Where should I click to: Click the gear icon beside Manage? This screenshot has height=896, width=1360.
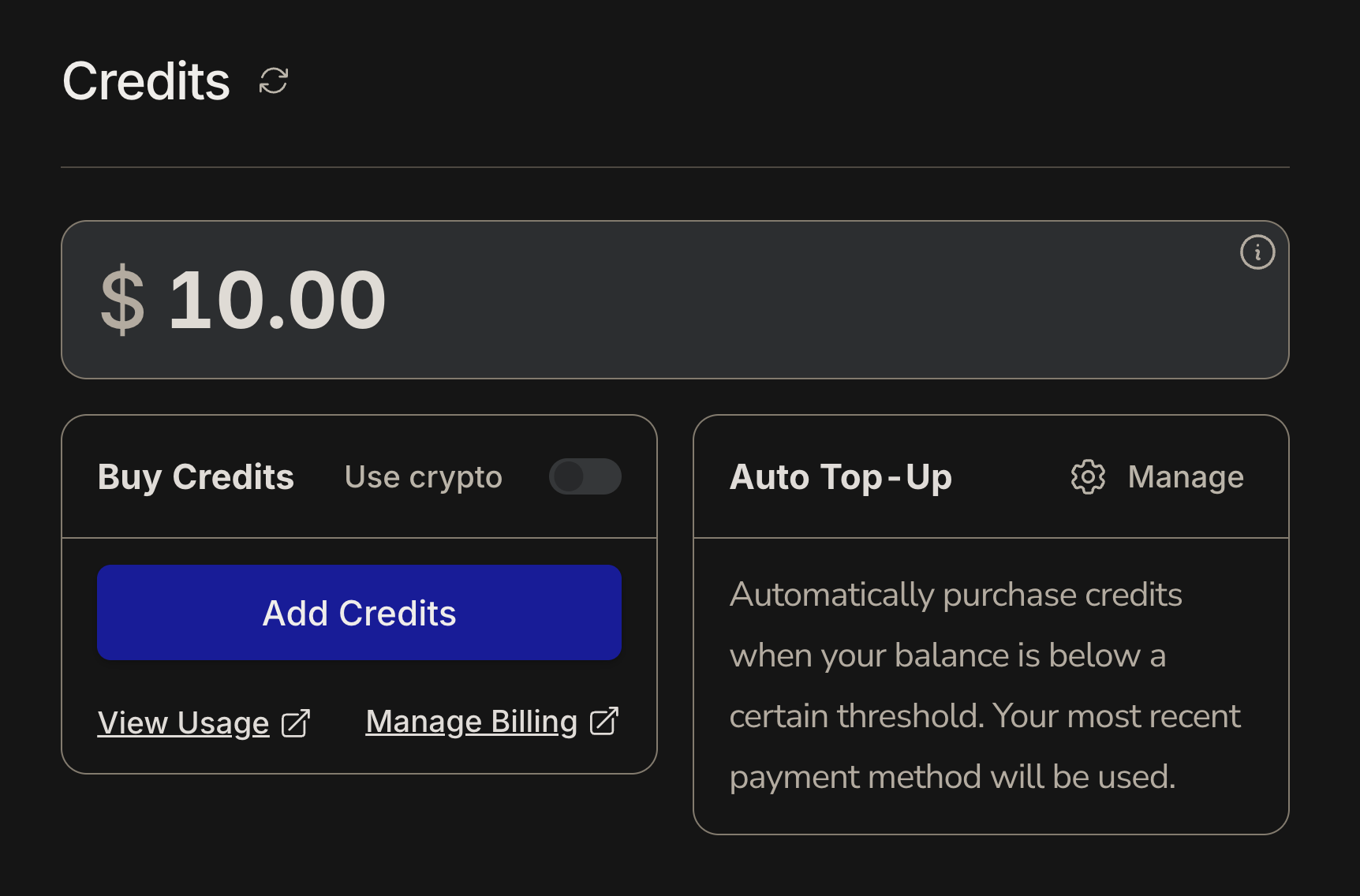[1088, 477]
